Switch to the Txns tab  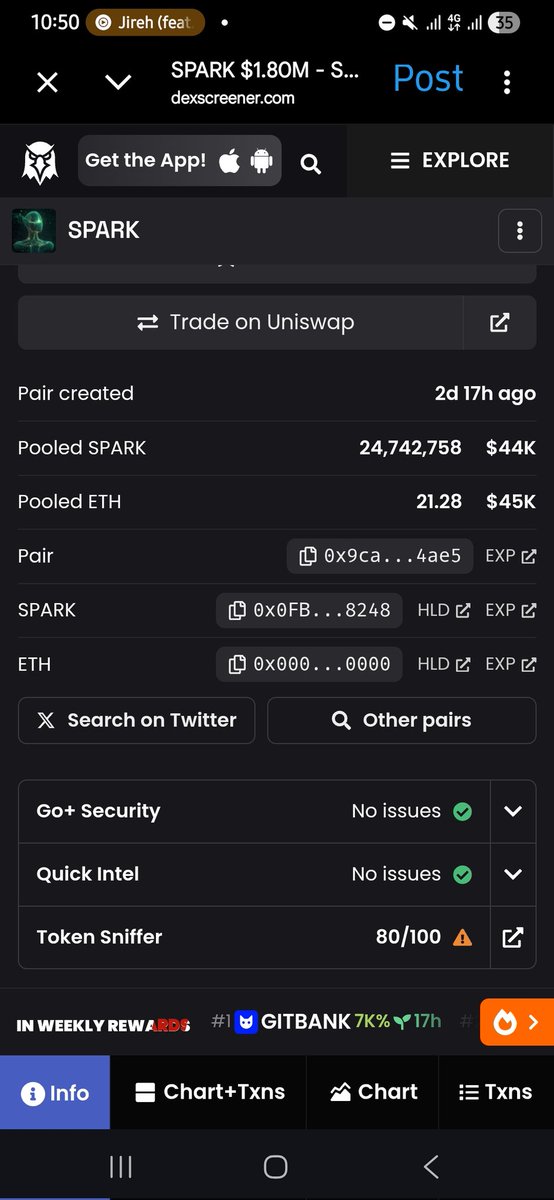click(495, 1092)
